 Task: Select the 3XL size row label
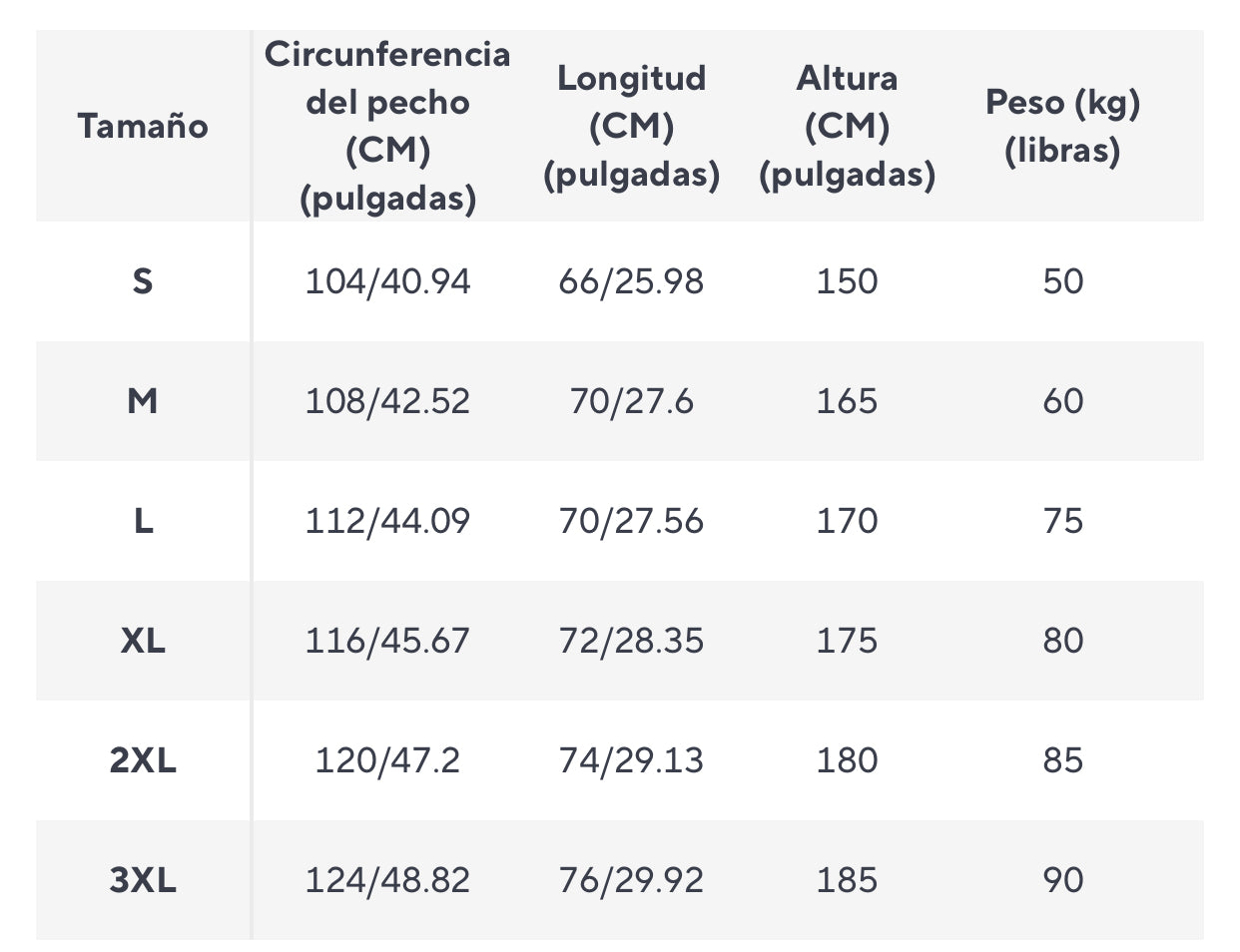coord(143,880)
